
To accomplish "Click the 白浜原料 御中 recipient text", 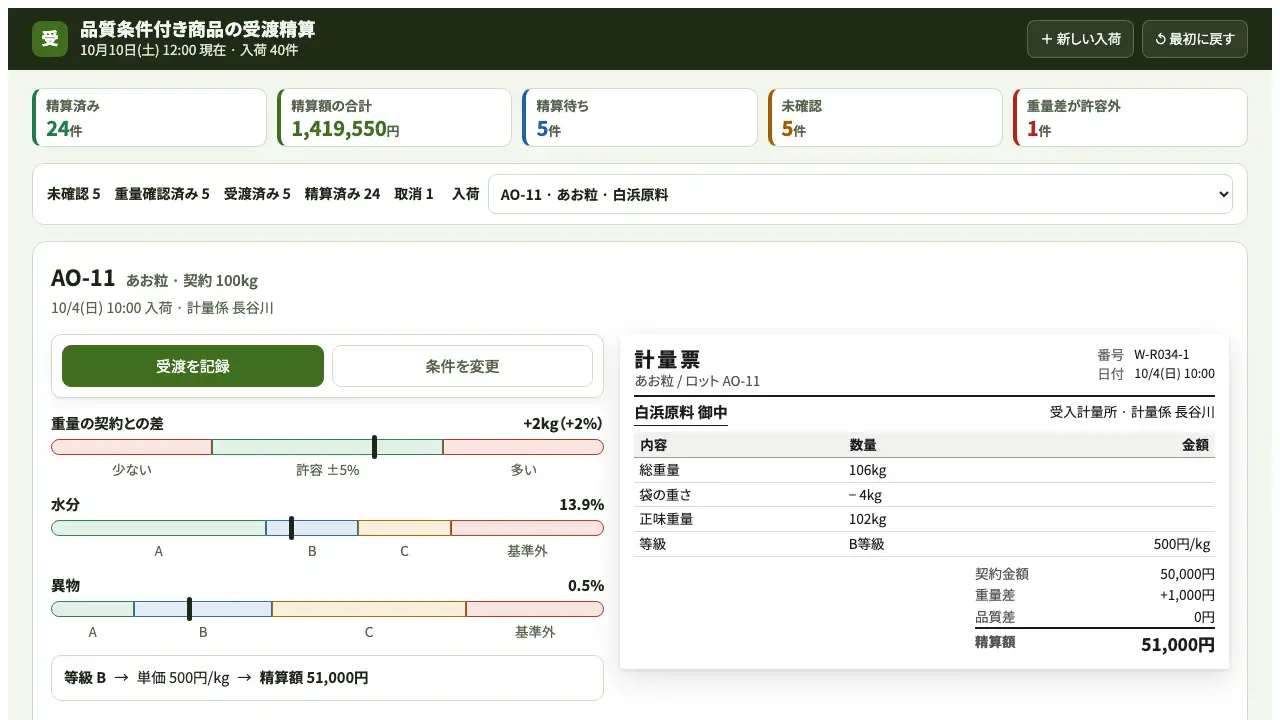I will tap(681, 412).
